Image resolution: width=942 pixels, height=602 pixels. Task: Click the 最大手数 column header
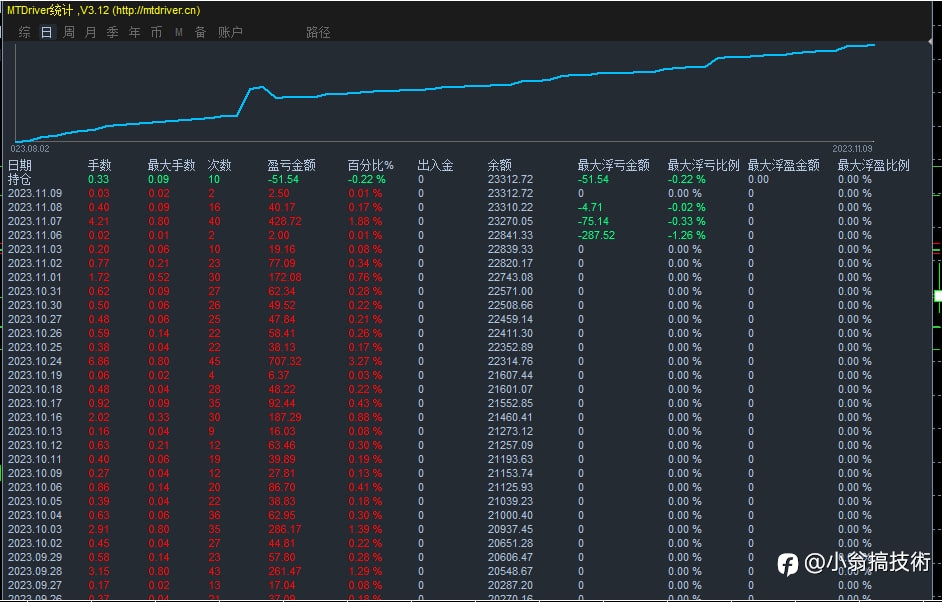pos(172,165)
